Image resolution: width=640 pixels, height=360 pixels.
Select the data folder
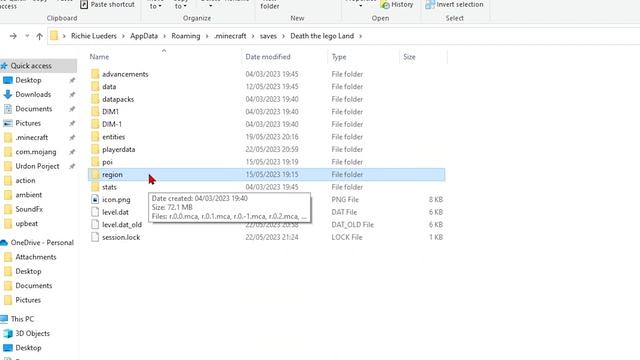pos(109,87)
